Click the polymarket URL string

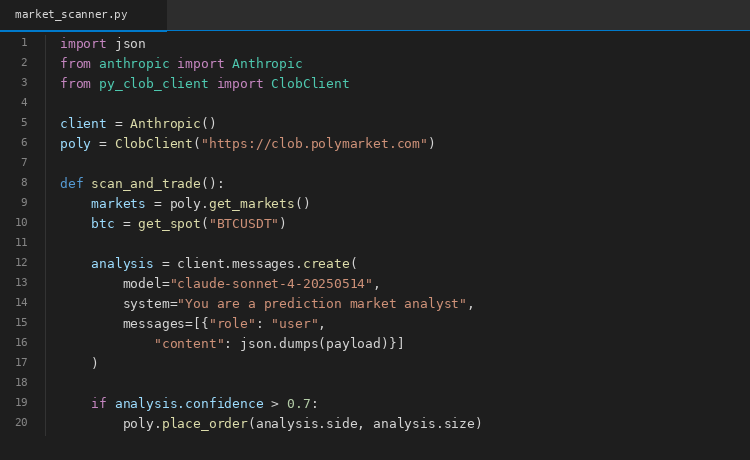point(314,143)
